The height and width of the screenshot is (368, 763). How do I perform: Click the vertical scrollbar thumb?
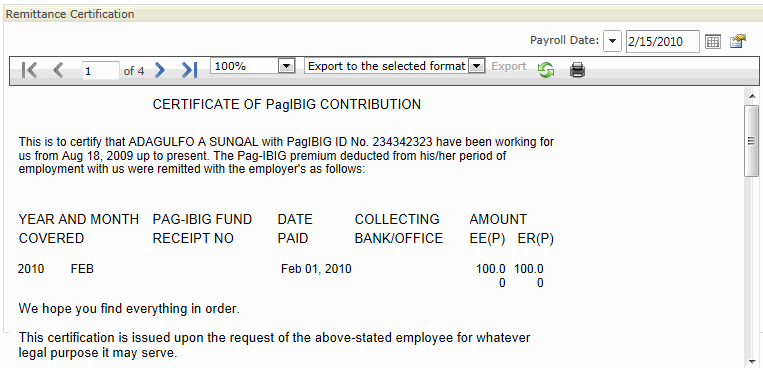751,141
